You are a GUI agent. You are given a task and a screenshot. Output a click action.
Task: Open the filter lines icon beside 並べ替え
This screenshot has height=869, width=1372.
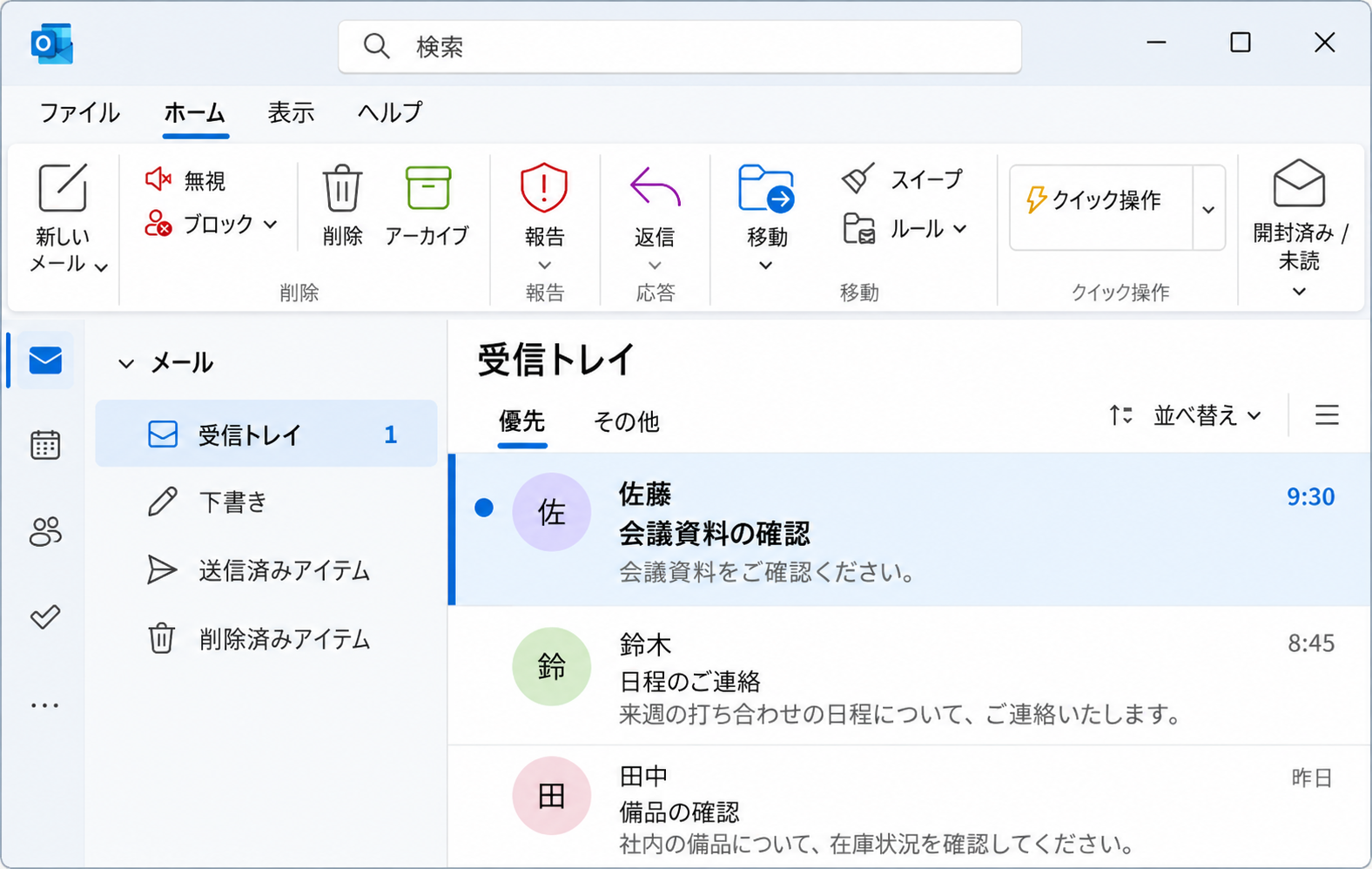tap(1327, 415)
